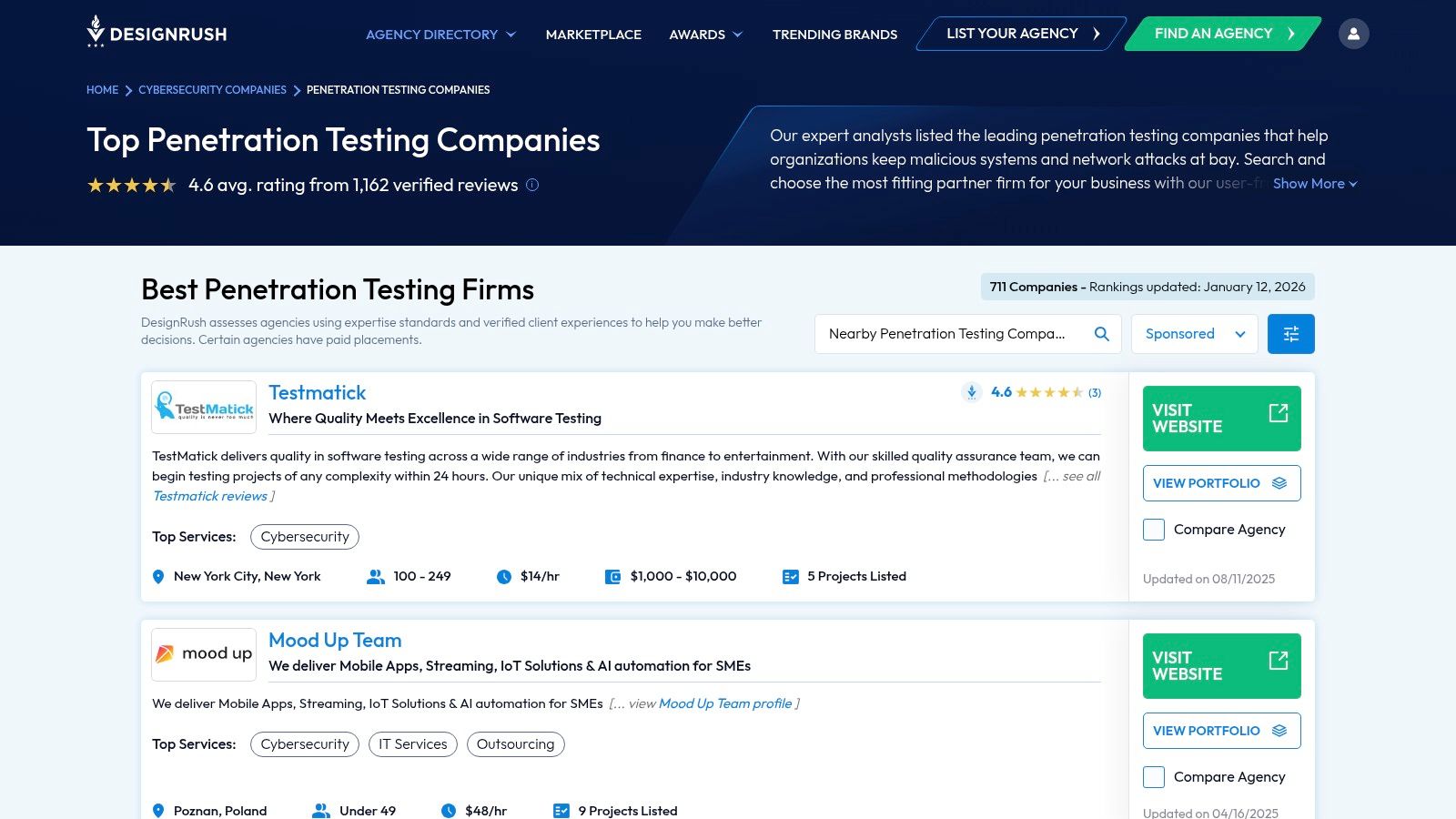Open the filters icon beside Sponsored dropdown
Image resolution: width=1456 pixels, height=819 pixels.
coord(1290,333)
